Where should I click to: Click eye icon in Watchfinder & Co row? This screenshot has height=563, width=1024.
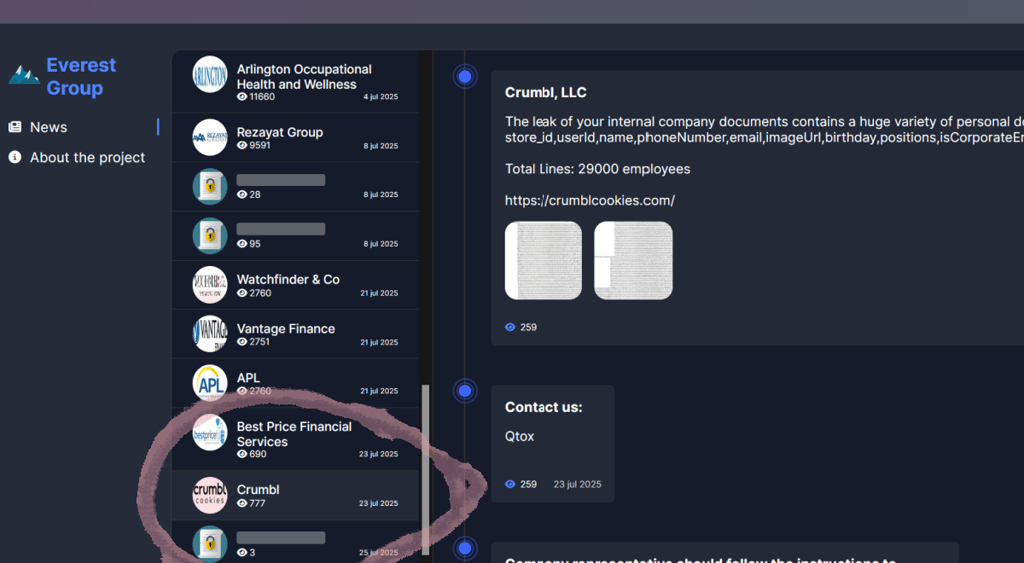tap(242, 293)
